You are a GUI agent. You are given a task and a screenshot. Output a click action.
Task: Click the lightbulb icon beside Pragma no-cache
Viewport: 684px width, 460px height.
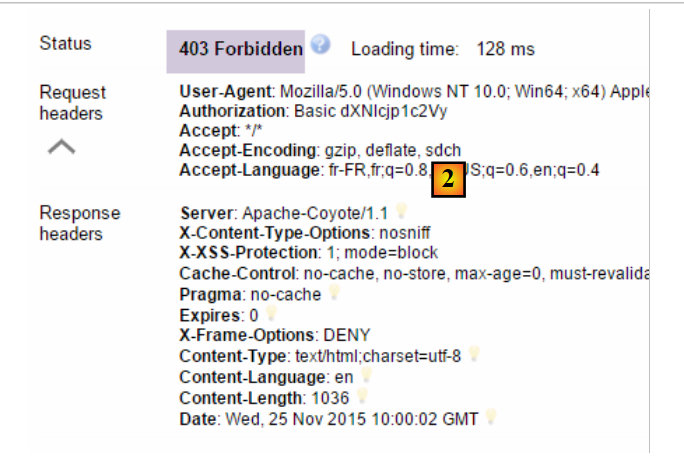click(334, 294)
